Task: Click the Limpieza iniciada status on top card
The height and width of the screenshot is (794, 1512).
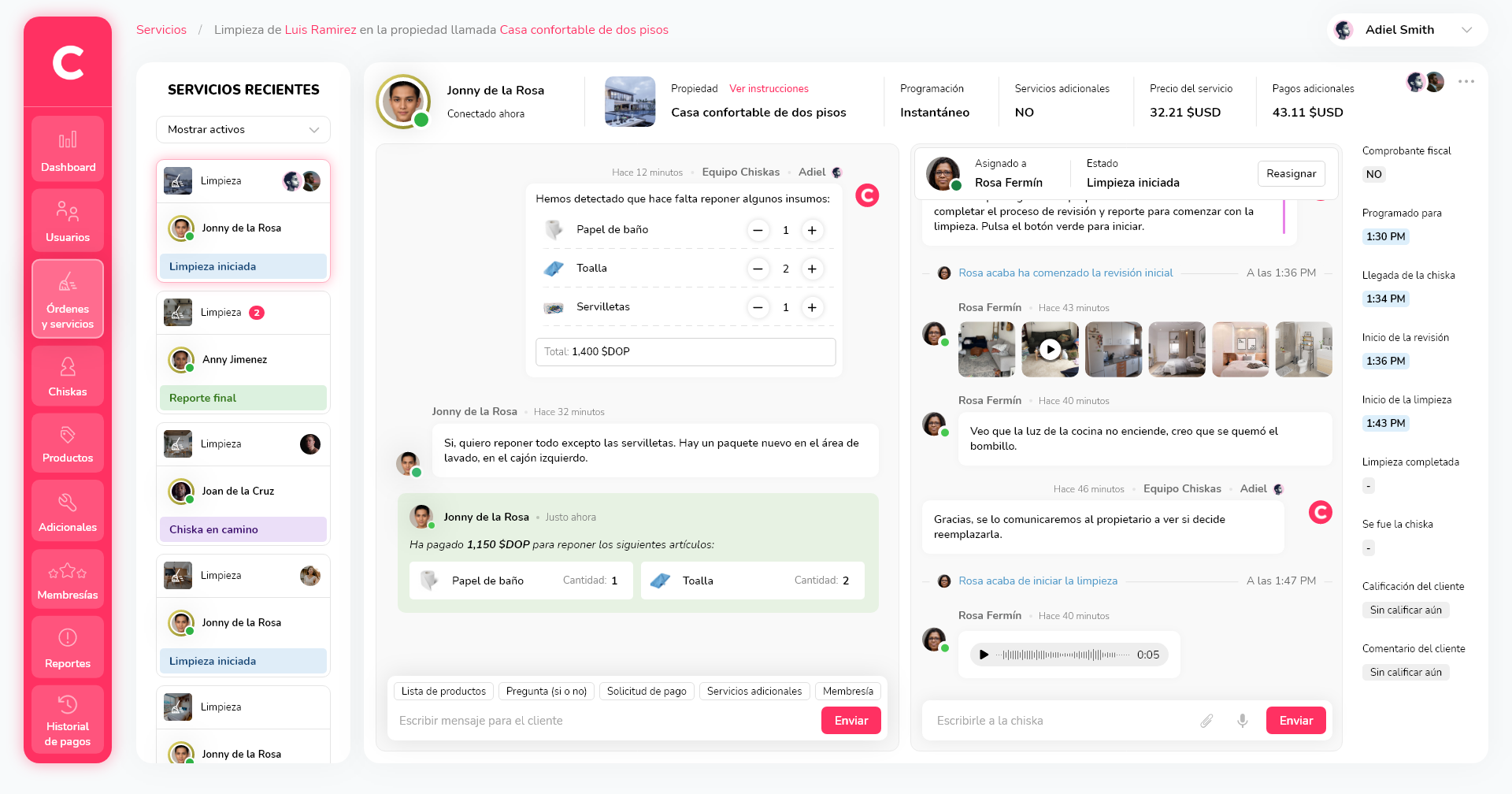Action: (x=243, y=267)
